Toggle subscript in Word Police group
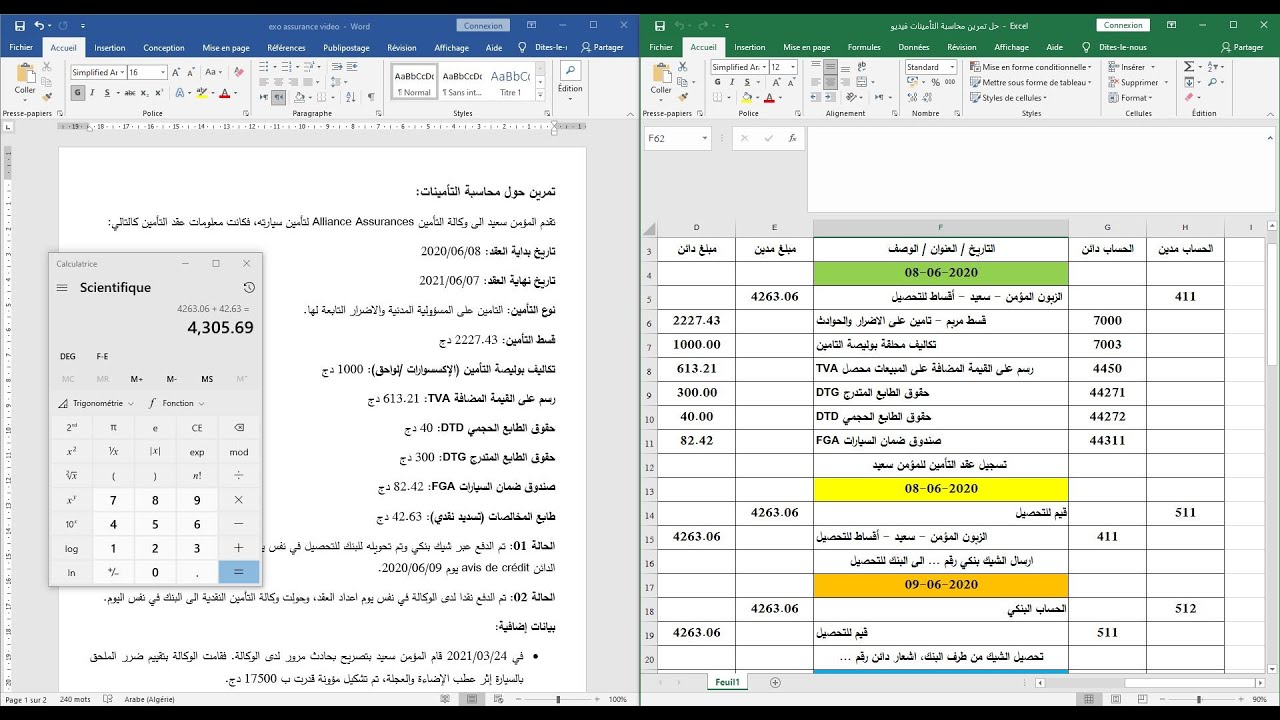This screenshot has width=1280, height=720. 144,93
